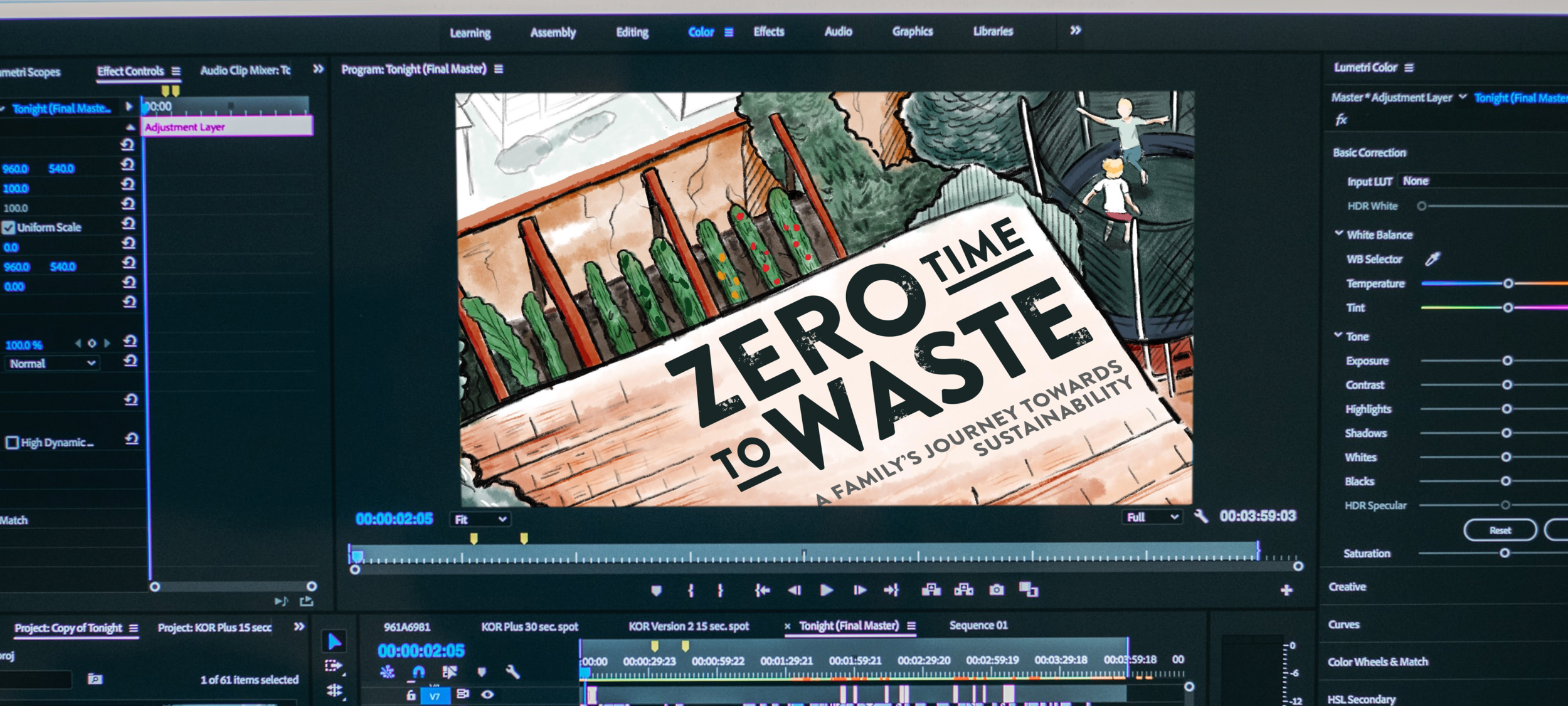This screenshot has width=1568, height=706.
Task: Go to next opacity keyframe
Action: [x=107, y=344]
